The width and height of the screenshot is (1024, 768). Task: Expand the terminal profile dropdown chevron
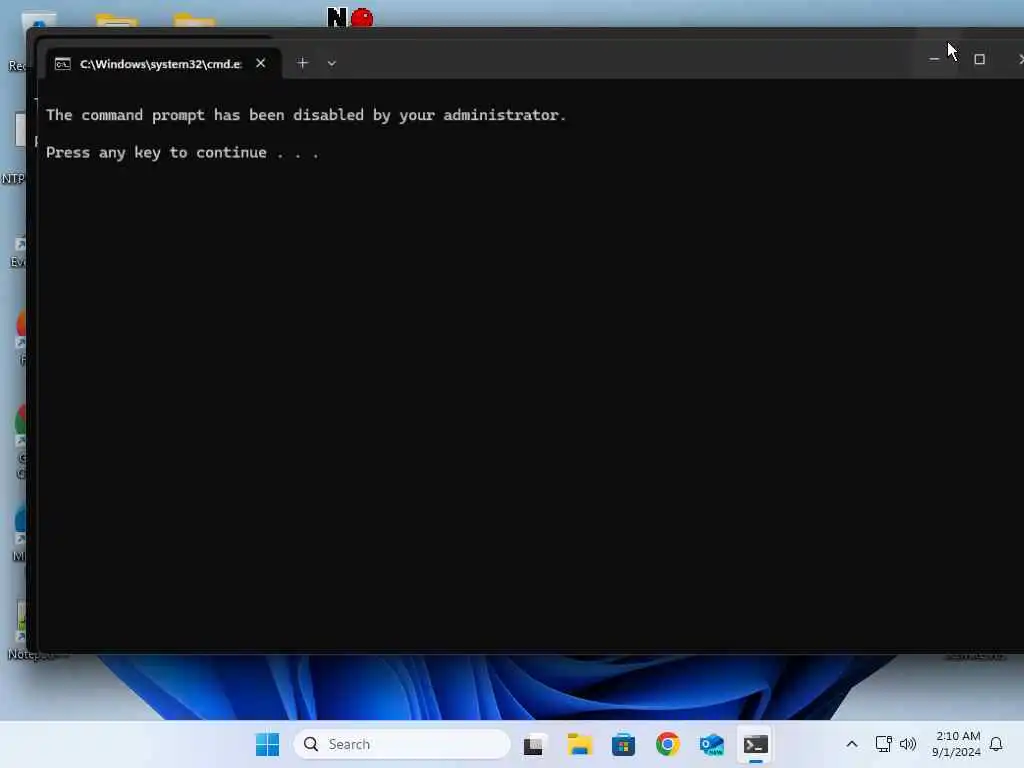pos(332,63)
